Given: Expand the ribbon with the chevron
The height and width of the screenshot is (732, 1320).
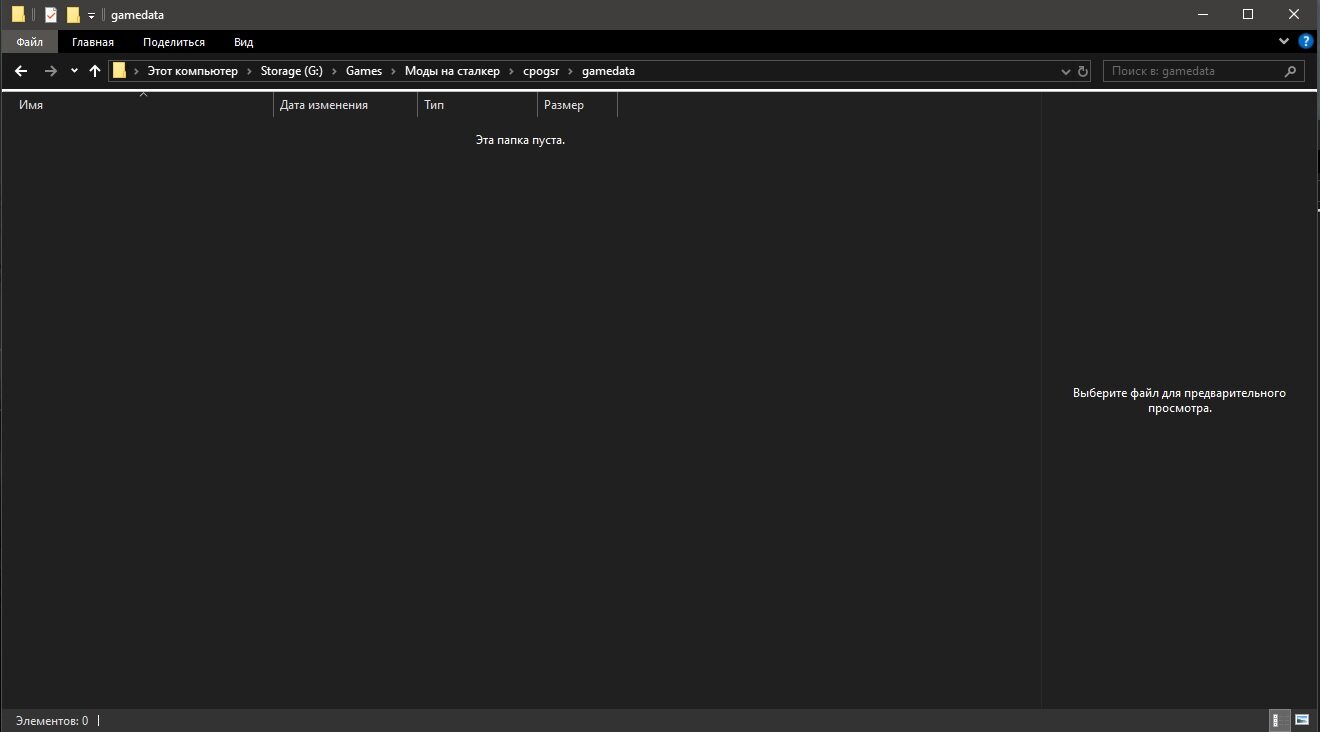Looking at the screenshot, I should [x=1285, y=42].
